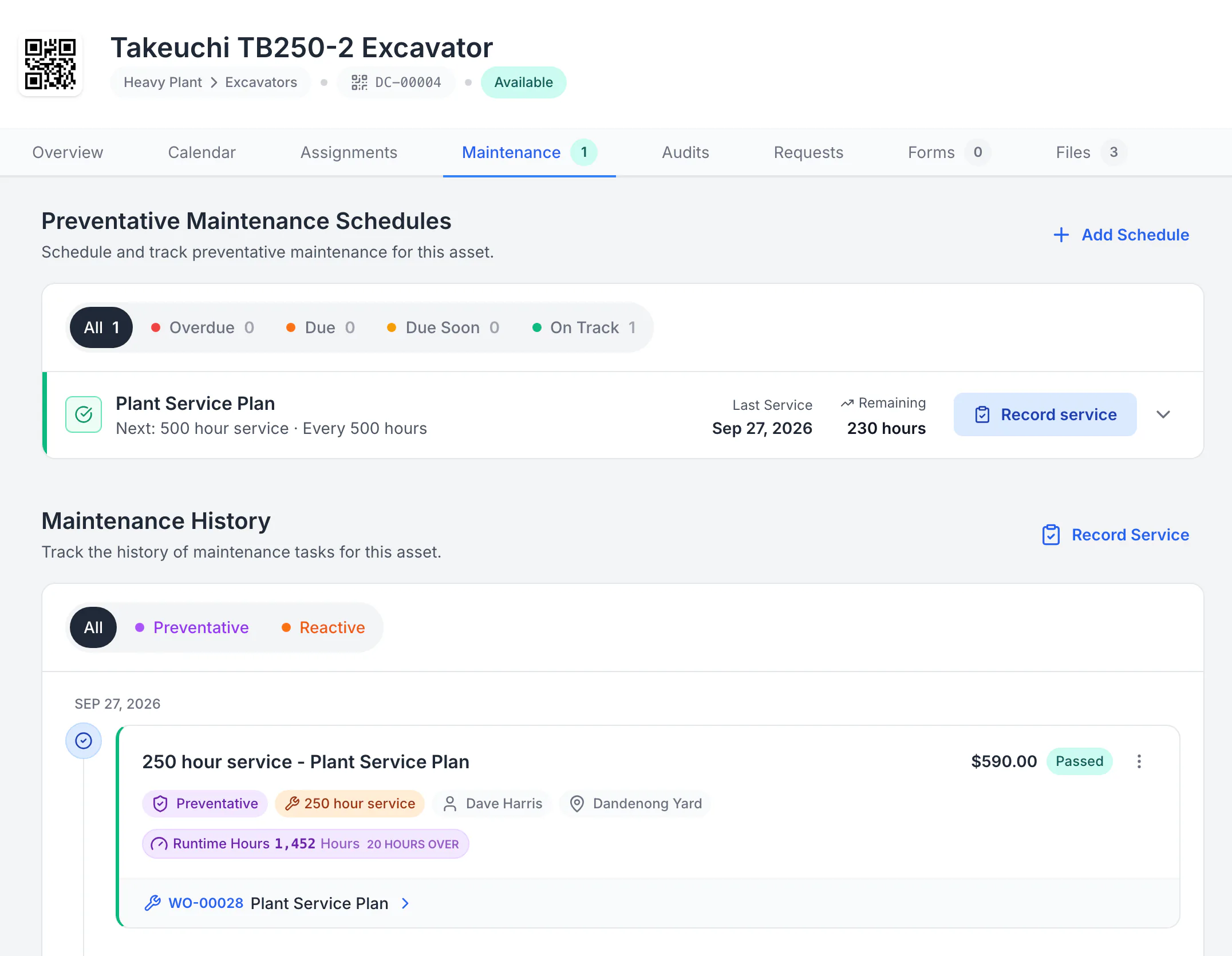The image size is (1232, 956).
Task: Expand the Plant Service Plan row chevron
Action: [x=1163, y=414]
